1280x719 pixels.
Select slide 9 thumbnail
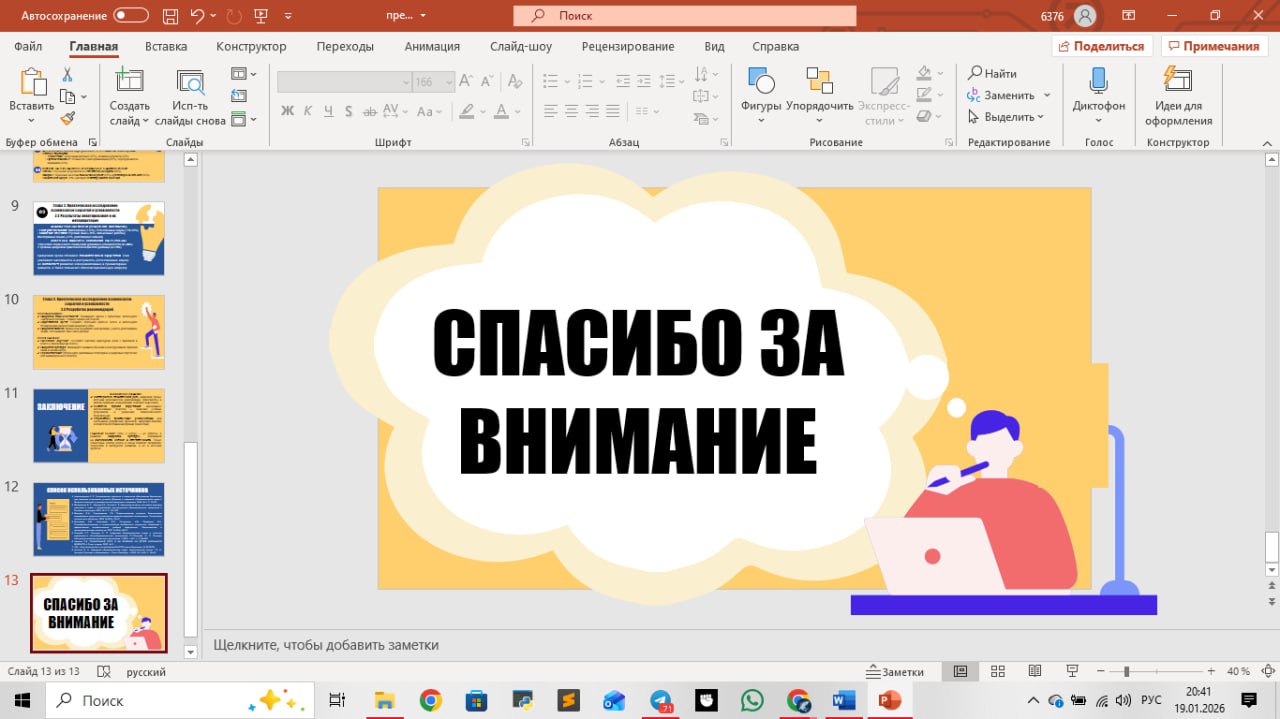click(99, 238)
